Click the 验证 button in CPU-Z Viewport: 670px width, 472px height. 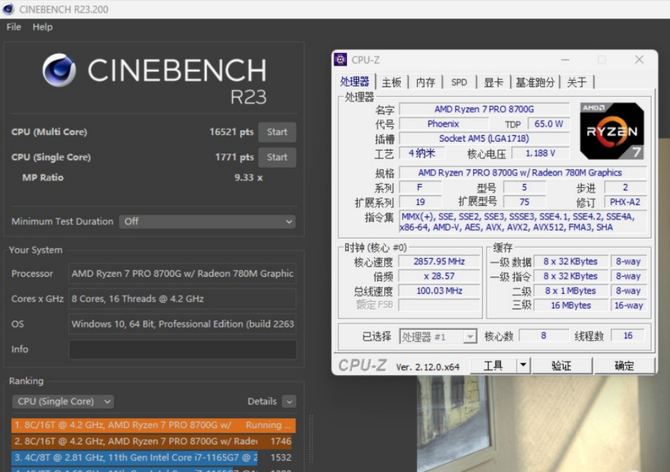pyautogui.click(x=561, y=366)
